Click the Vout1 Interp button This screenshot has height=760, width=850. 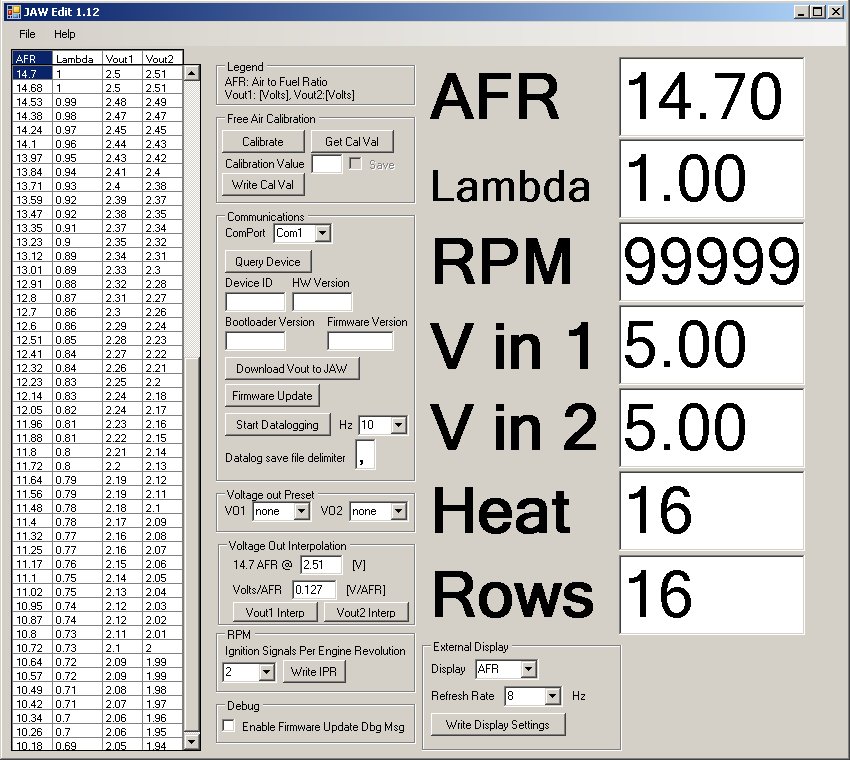[275, 612]
